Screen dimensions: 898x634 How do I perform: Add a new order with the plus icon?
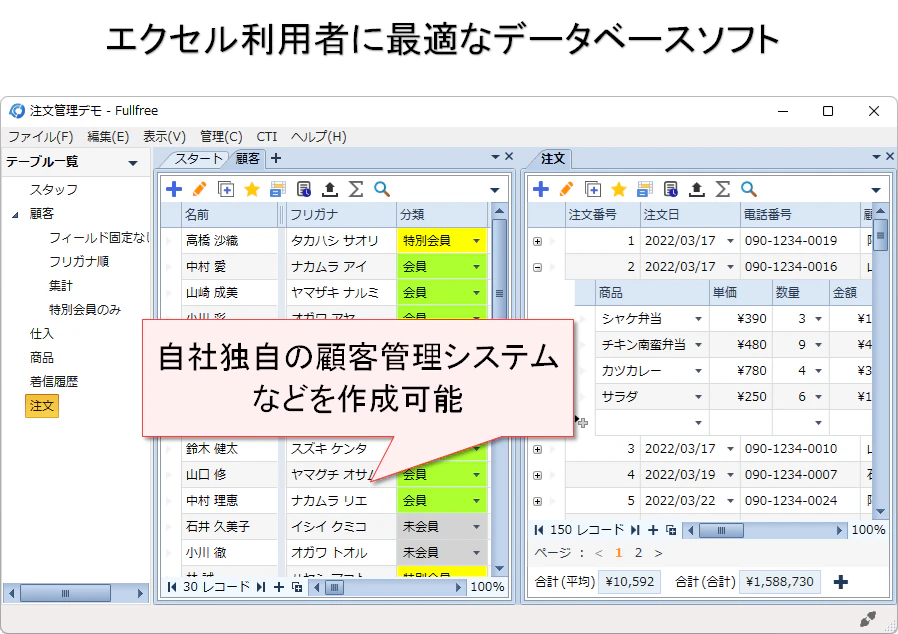coord(540,188)
